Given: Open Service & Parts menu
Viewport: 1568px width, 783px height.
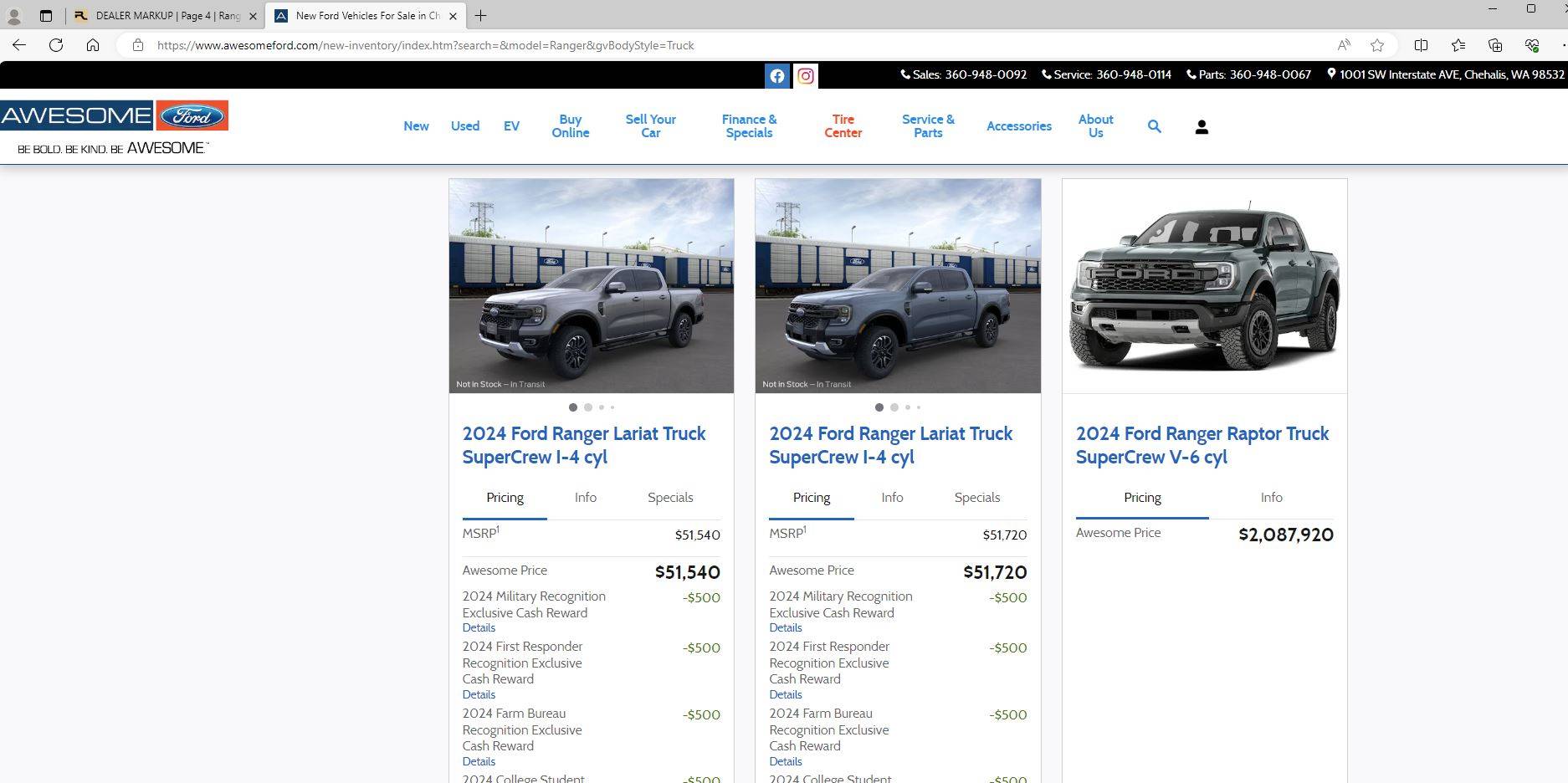Looking at the screenshot, I should (x=928, y=126).
